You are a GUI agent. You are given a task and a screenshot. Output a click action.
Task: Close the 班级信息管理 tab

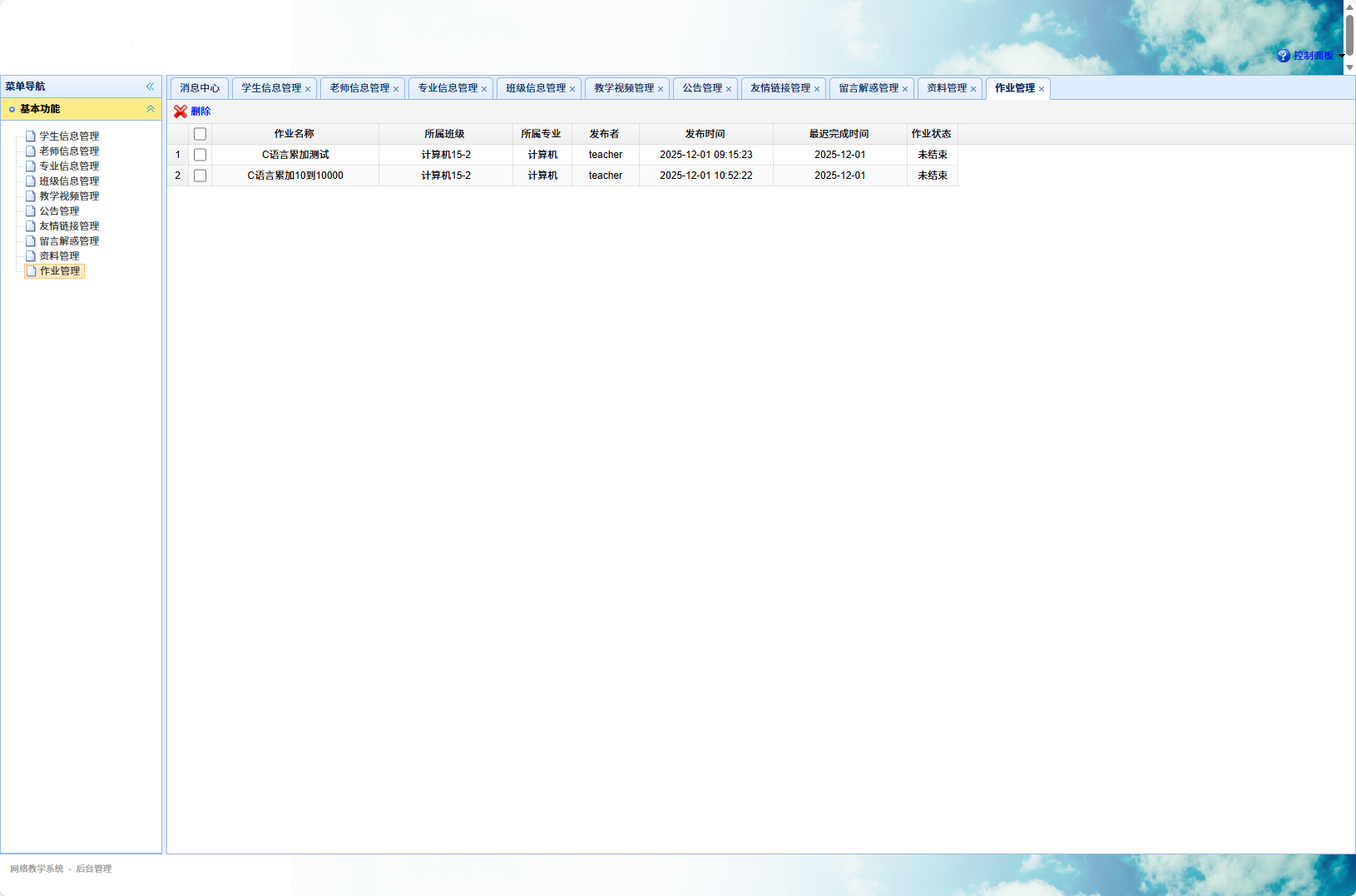(572, 89)
